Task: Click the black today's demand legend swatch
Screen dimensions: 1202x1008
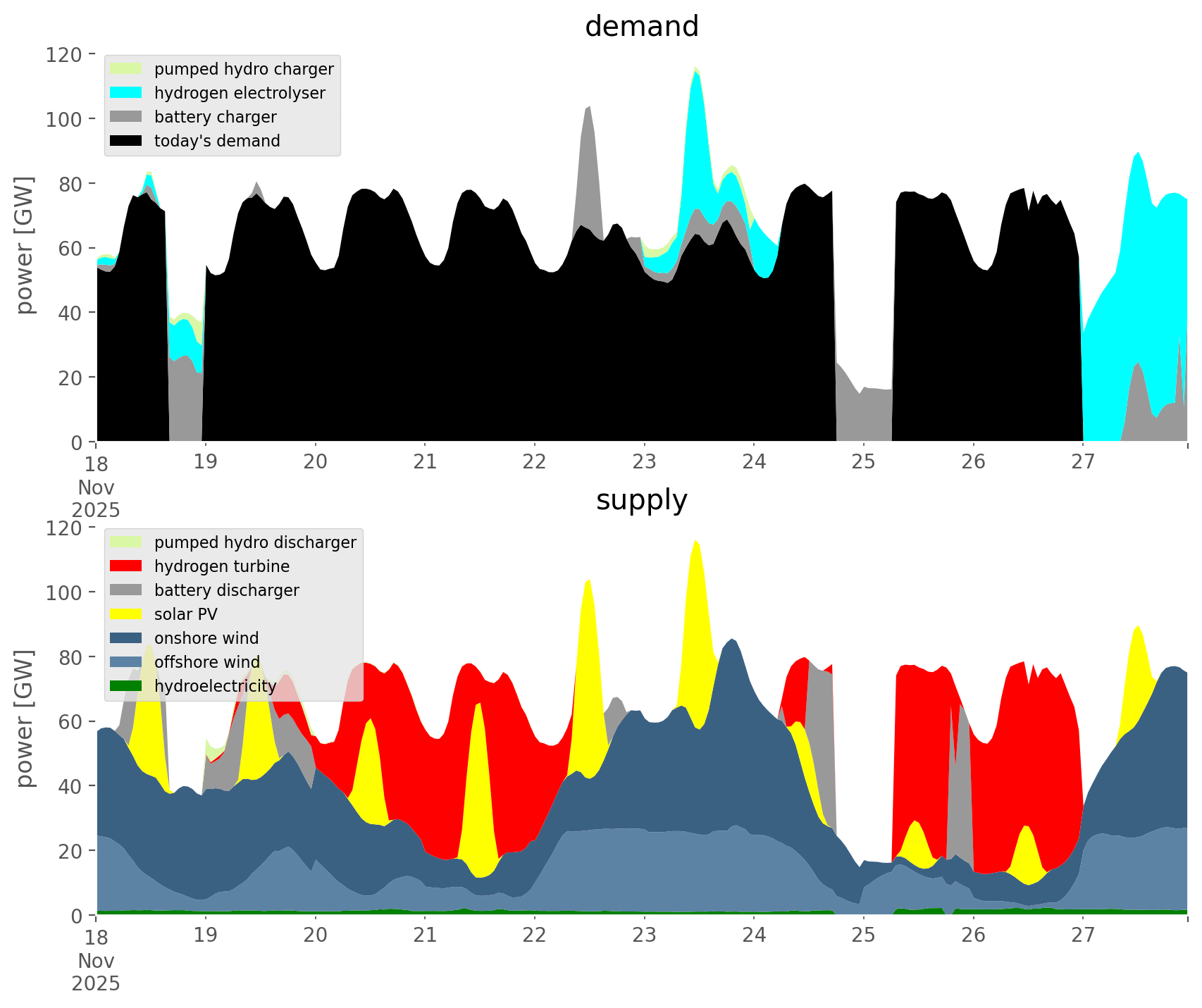Action: [126, 141]
